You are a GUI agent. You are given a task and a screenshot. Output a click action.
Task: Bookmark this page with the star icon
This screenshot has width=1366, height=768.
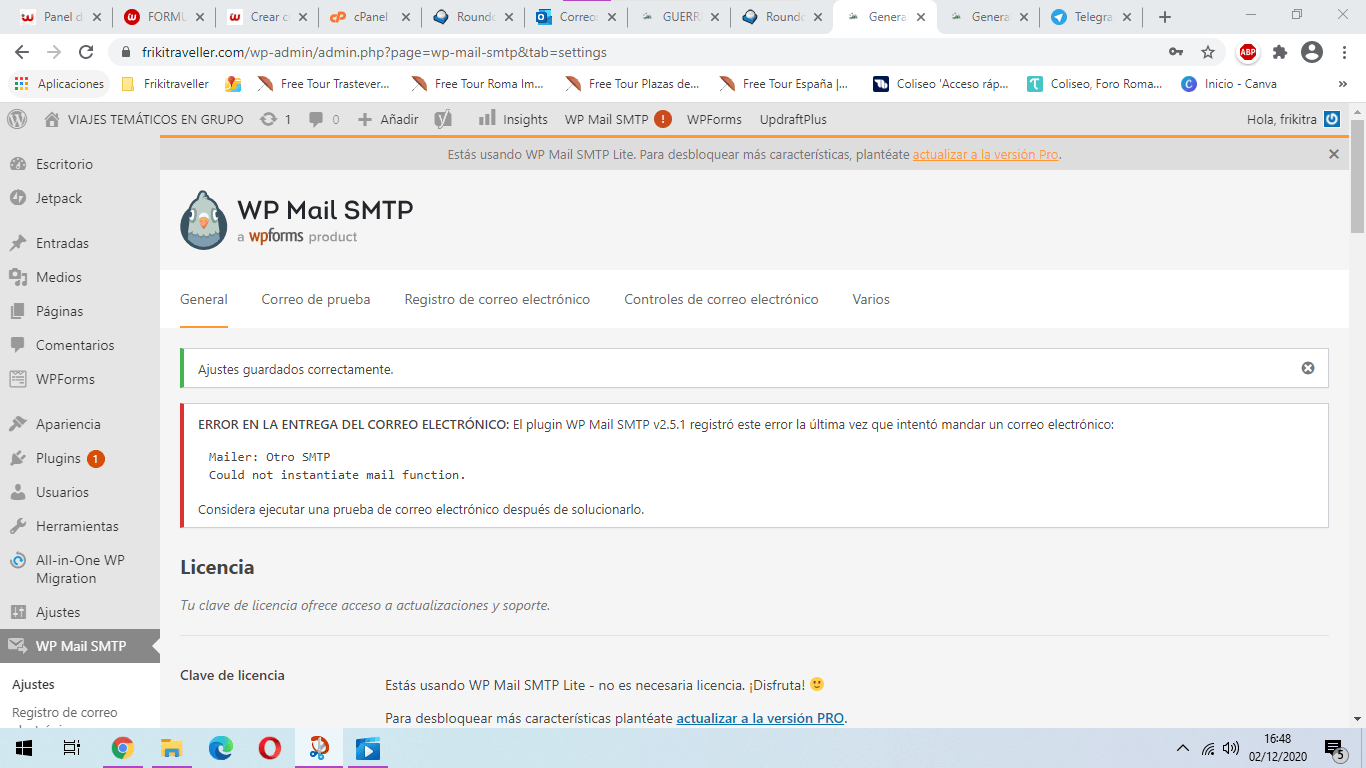click(x=1208, y=52)
